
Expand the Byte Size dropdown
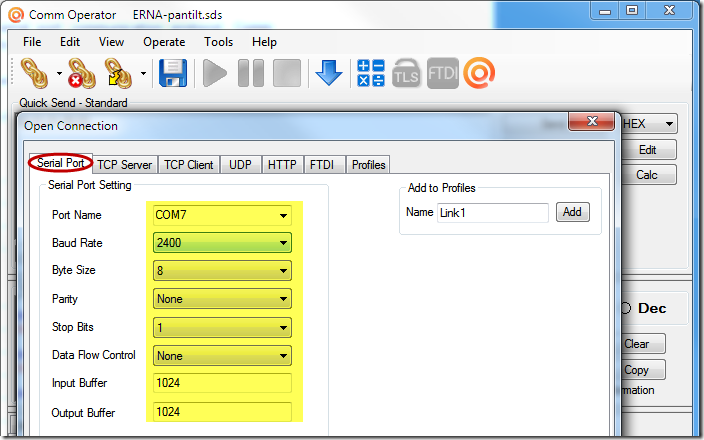coord(222,271)
